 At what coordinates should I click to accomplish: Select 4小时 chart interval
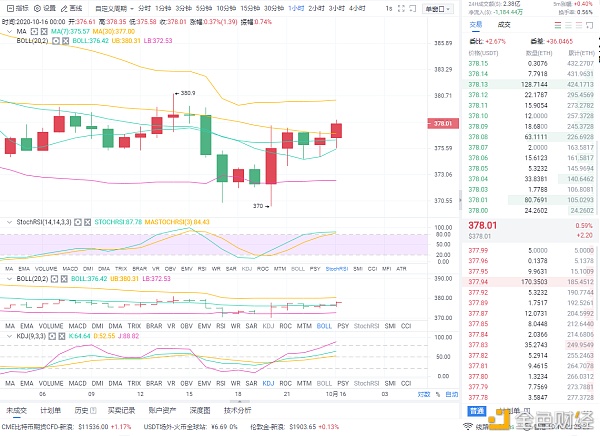point(357,8)
